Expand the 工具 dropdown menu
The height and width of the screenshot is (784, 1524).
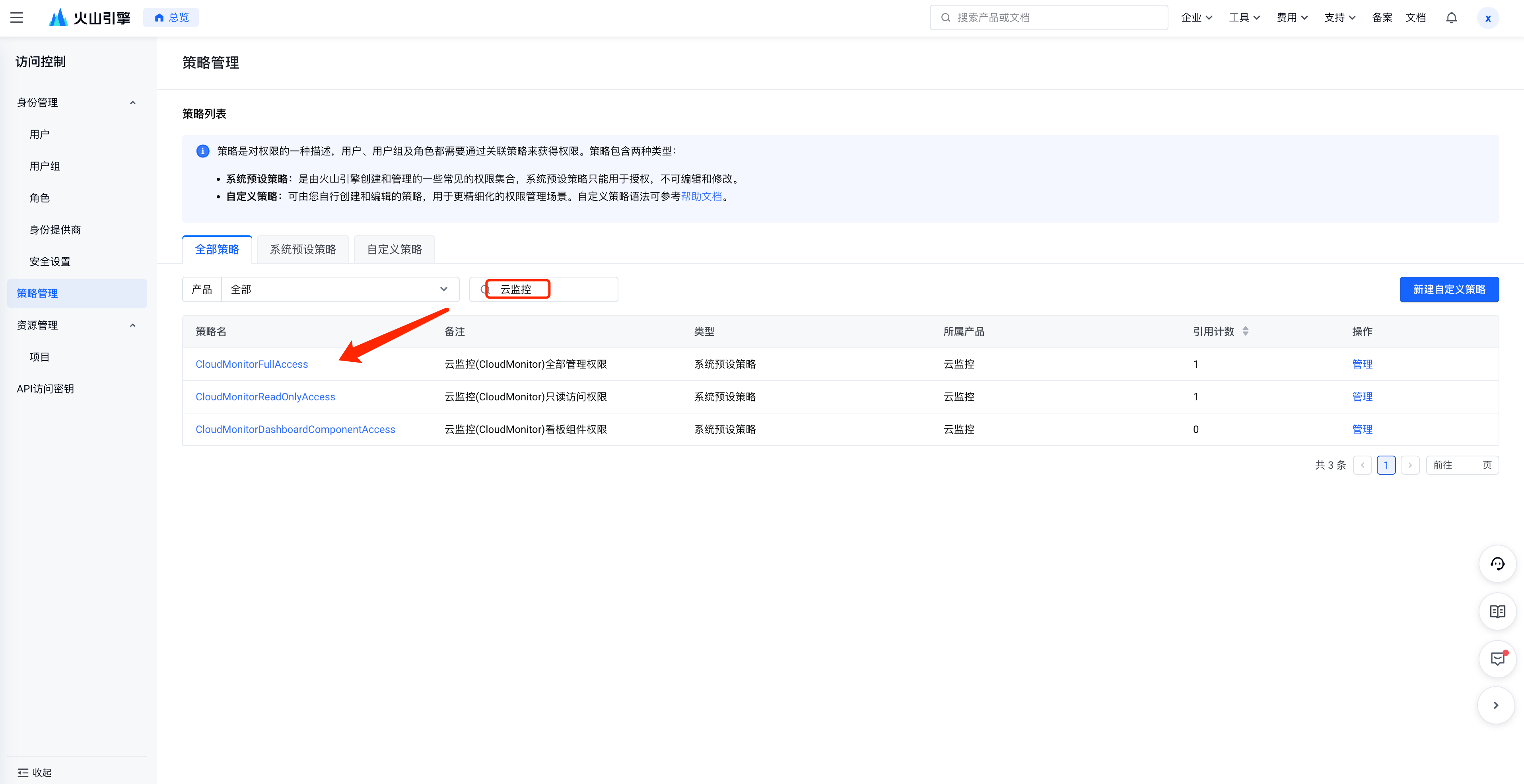tap(1244, 18)
